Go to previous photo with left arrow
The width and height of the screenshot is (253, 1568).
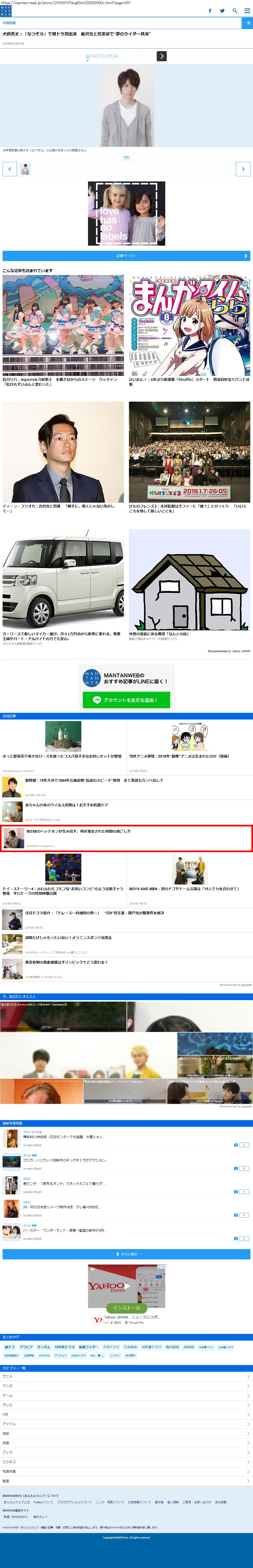click(x=10, y=169)
